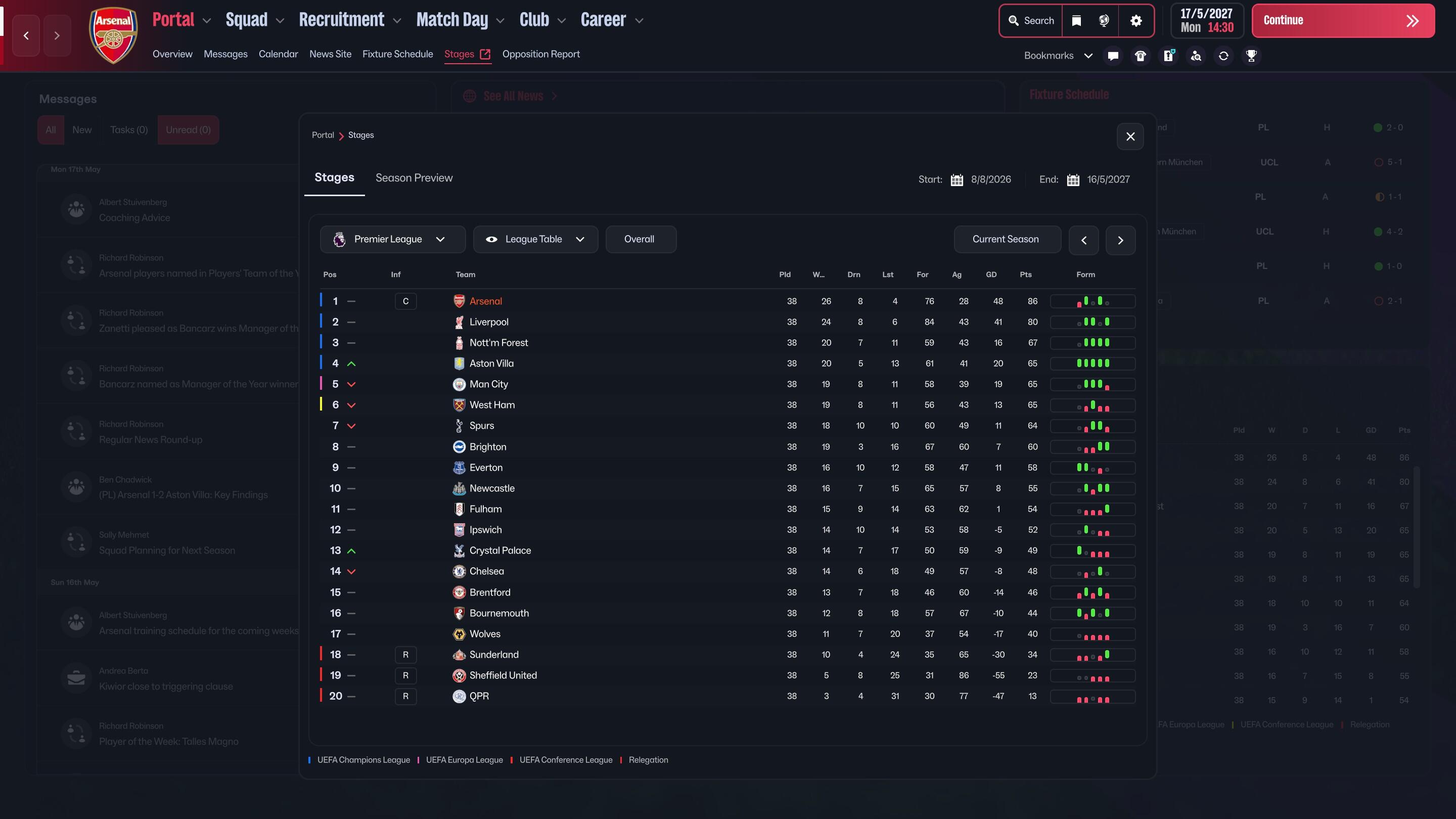Open the Opposition Report tab
1456x819 pixels.
pos(540,54)
